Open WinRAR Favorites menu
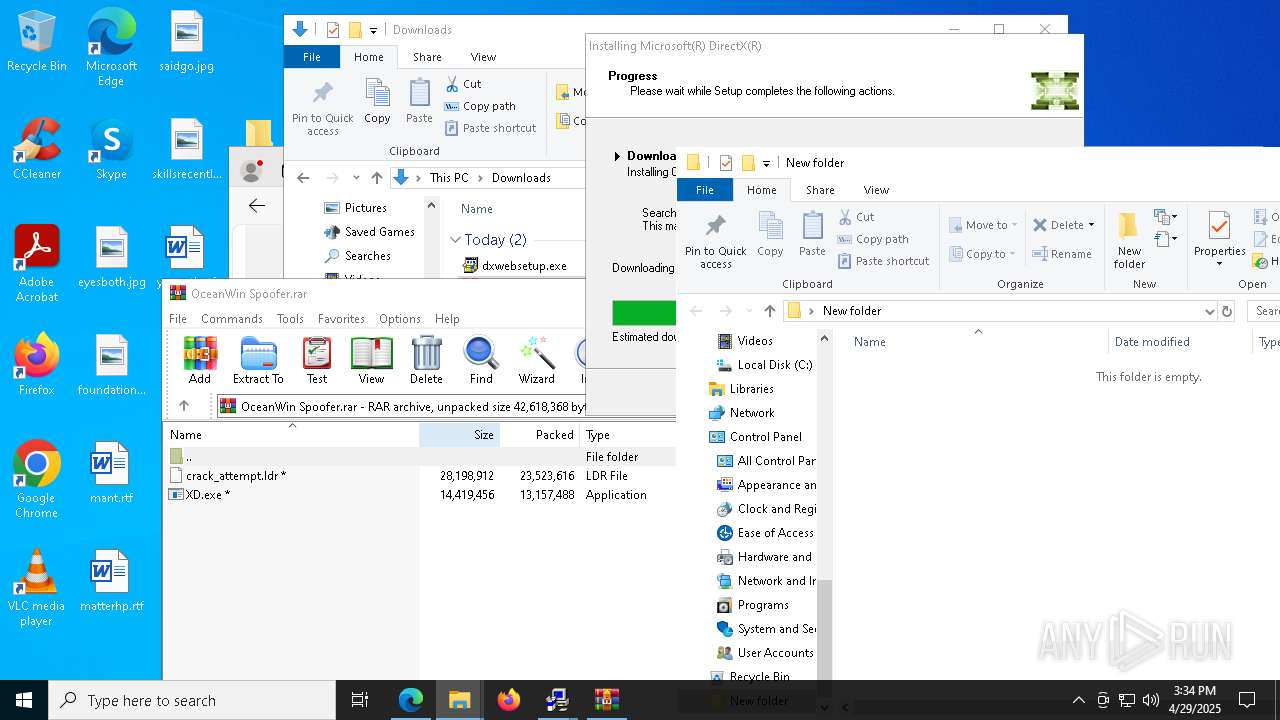 341,319
